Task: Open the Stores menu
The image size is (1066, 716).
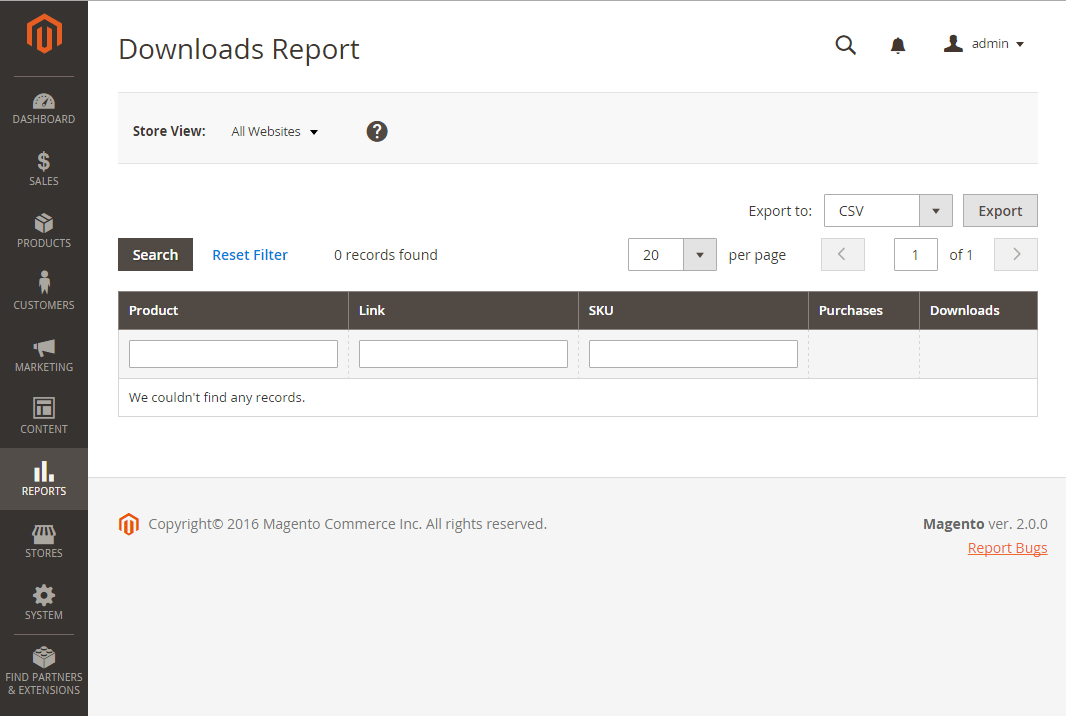Action: [x=44, y=542]
